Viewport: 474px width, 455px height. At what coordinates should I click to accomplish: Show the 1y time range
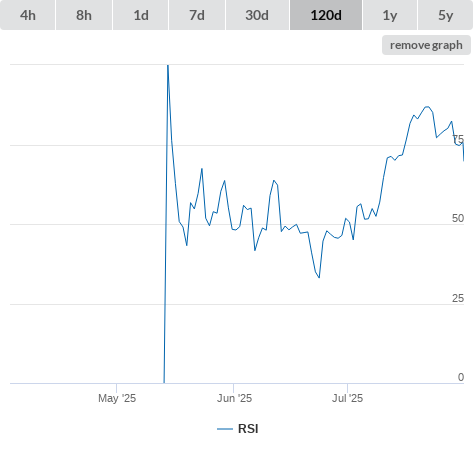tap(390, 15)
